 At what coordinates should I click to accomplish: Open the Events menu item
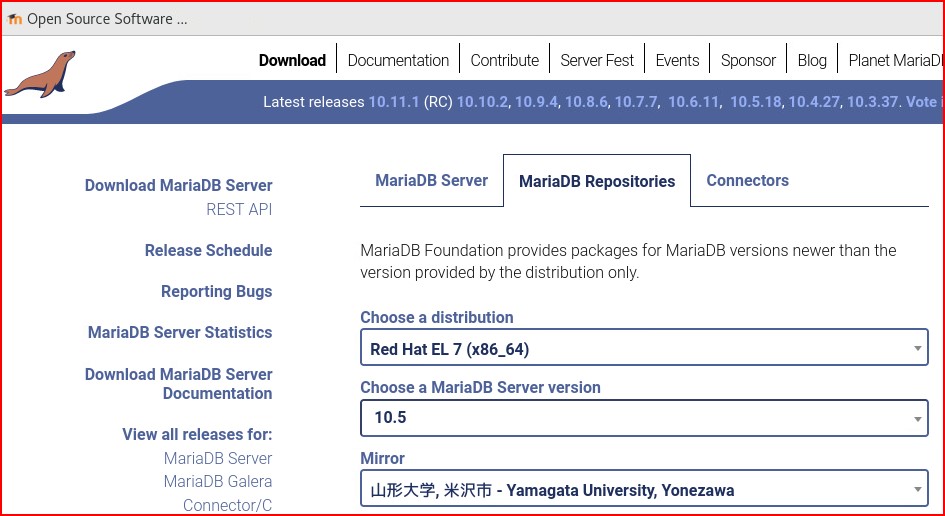(x=677, y=60)
